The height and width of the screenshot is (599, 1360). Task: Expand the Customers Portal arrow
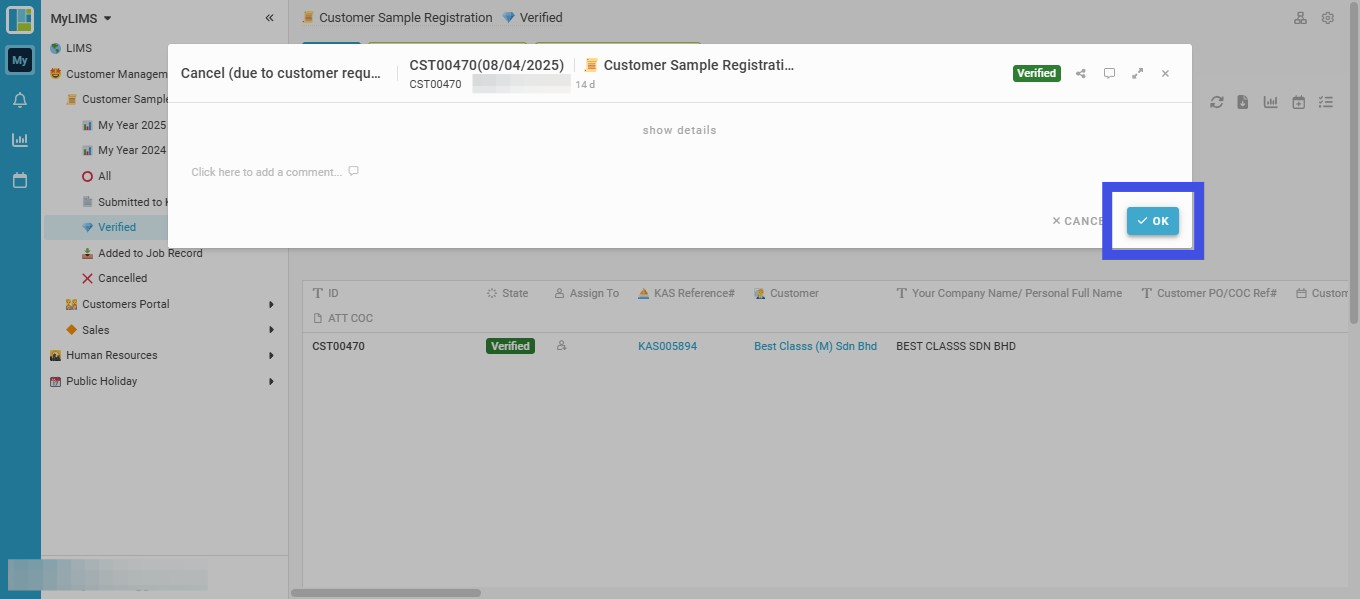click(x=272, y=304)
